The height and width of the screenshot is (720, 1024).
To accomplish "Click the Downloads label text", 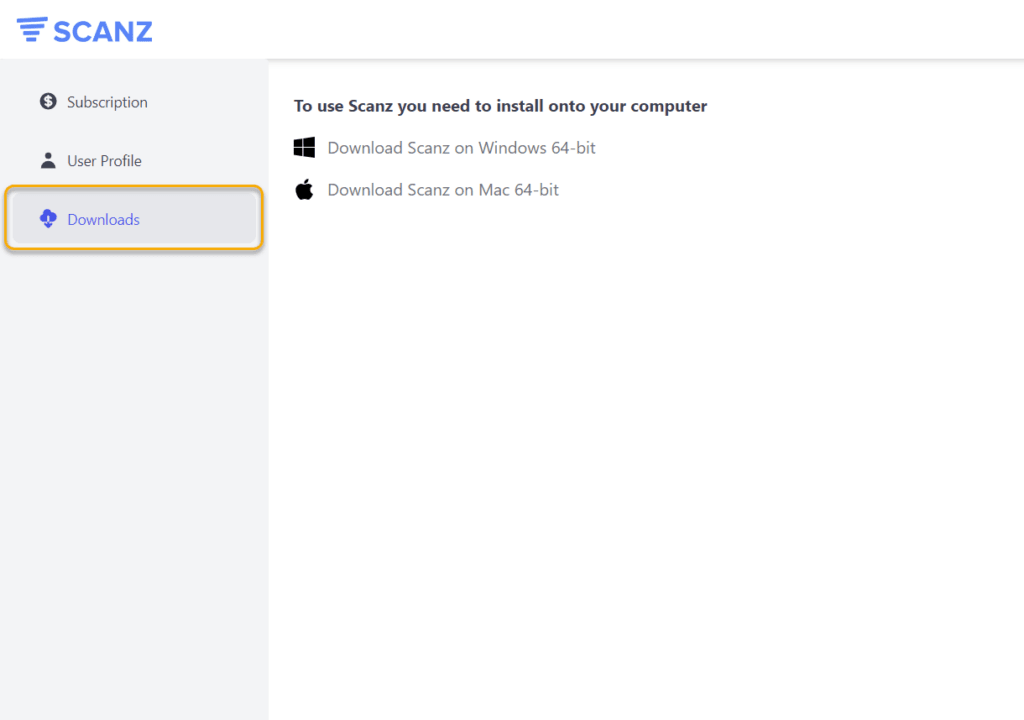I will (103, 219).
